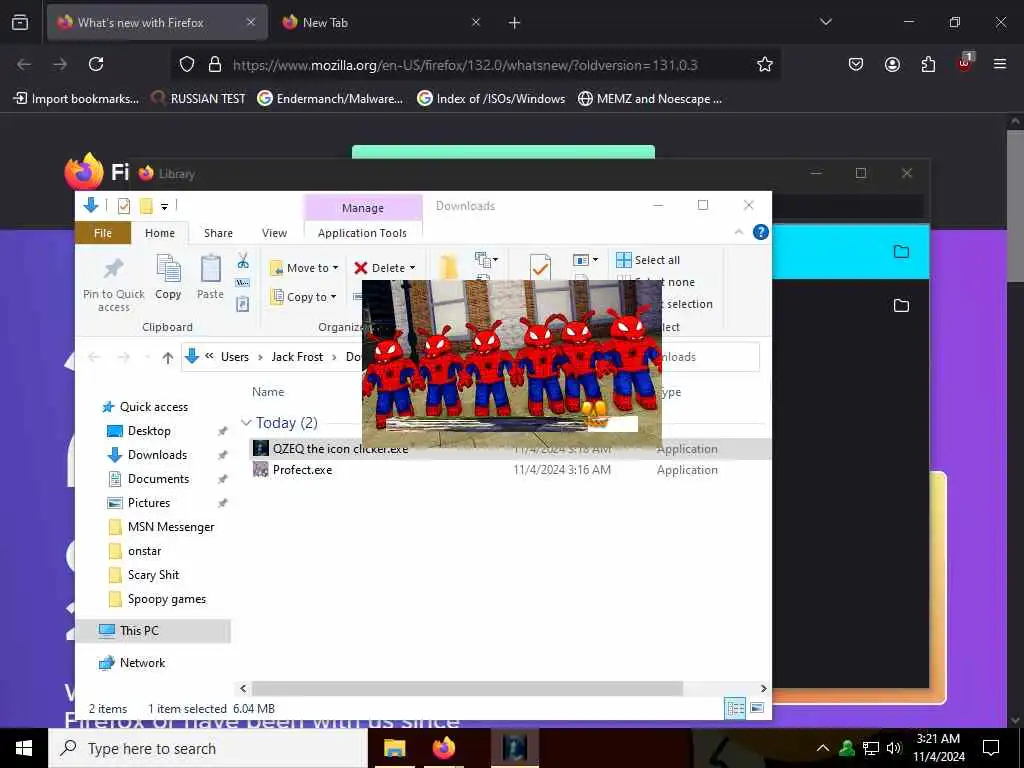1024x768 pixels.
Task: Click the shield tracking protection icon
Action: 187,64
